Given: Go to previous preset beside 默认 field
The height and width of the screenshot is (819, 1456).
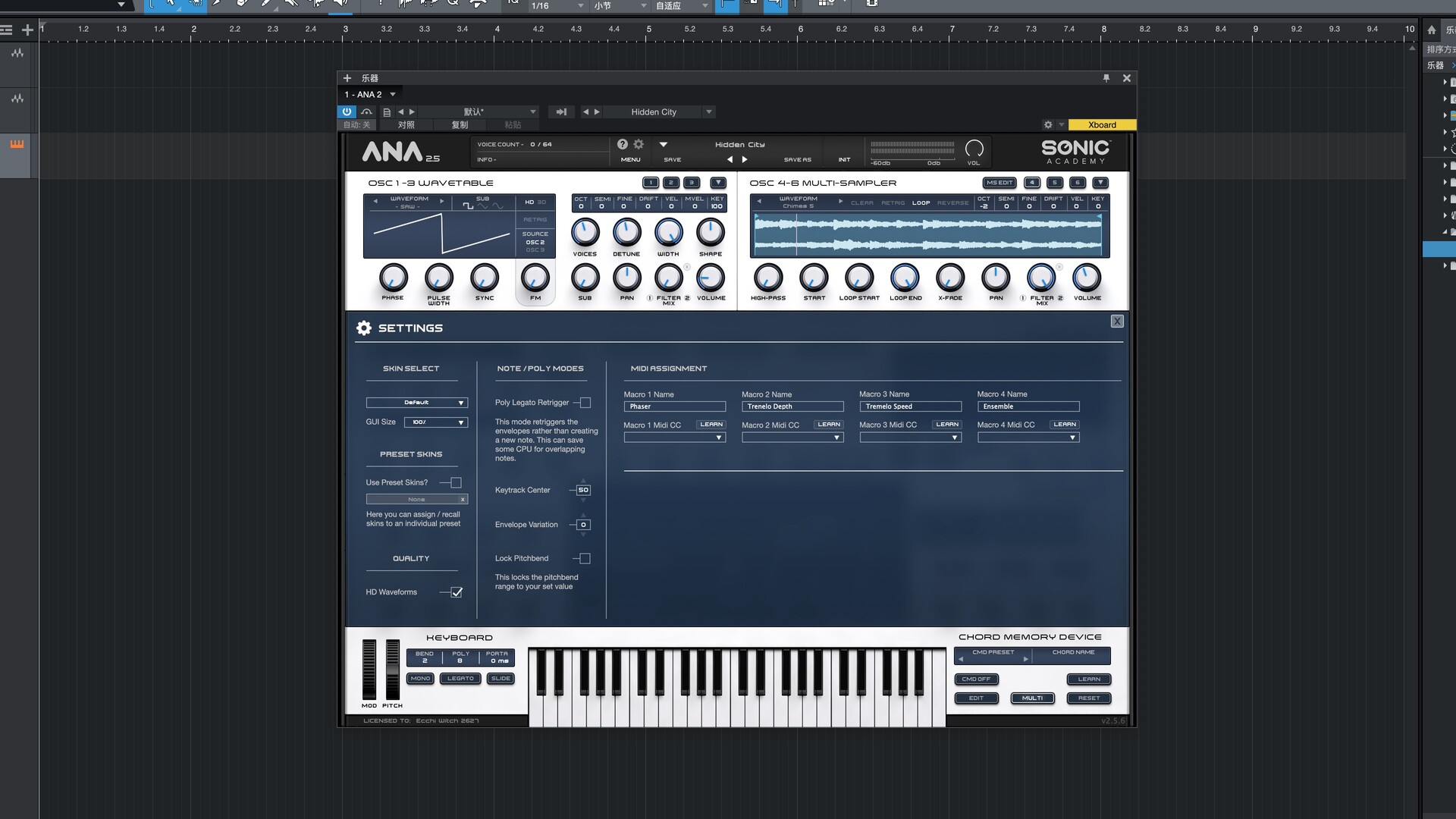Looking at the screenshot, I should coord(401,111).
